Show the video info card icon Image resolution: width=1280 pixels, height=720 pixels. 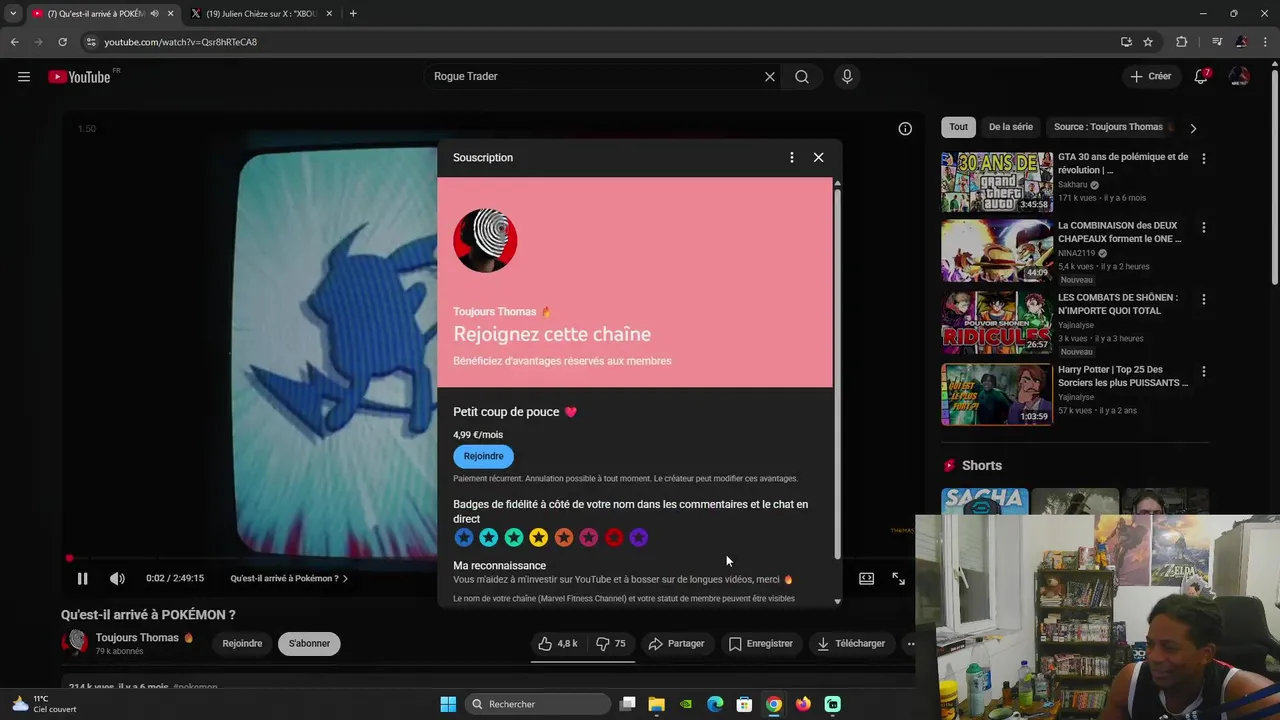pos(905,128)
